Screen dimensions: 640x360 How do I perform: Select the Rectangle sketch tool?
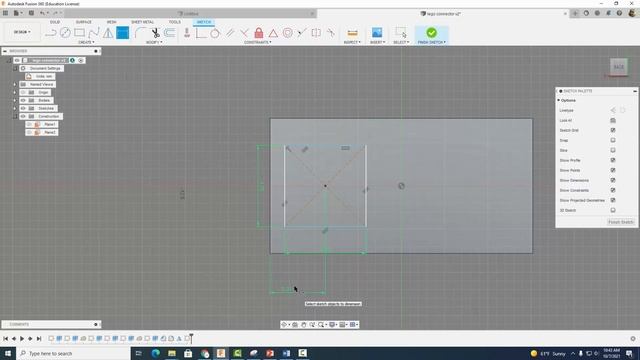point(80,33)
